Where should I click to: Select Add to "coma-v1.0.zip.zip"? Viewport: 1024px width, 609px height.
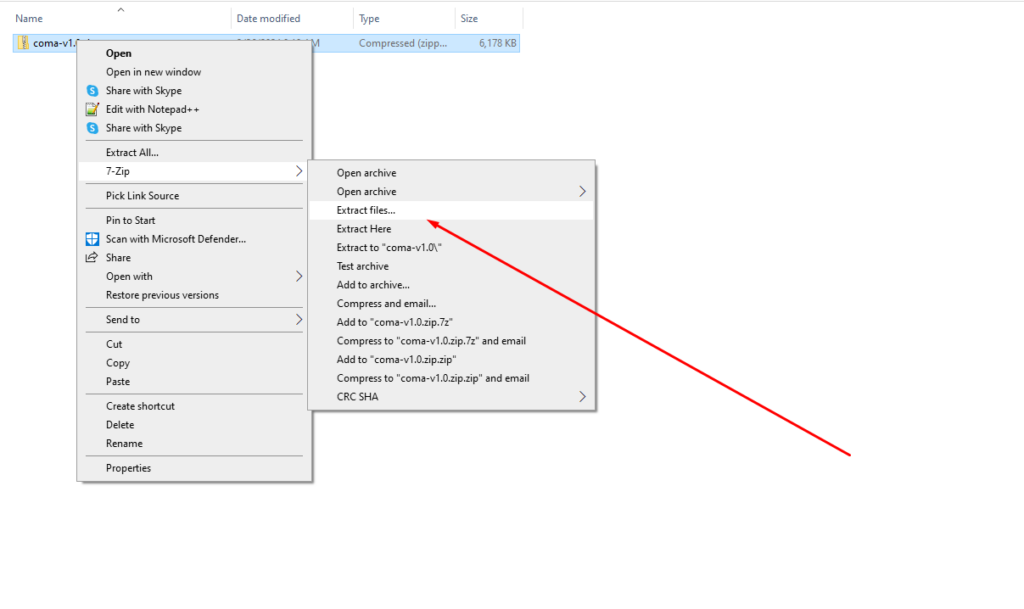pos(396,360)
